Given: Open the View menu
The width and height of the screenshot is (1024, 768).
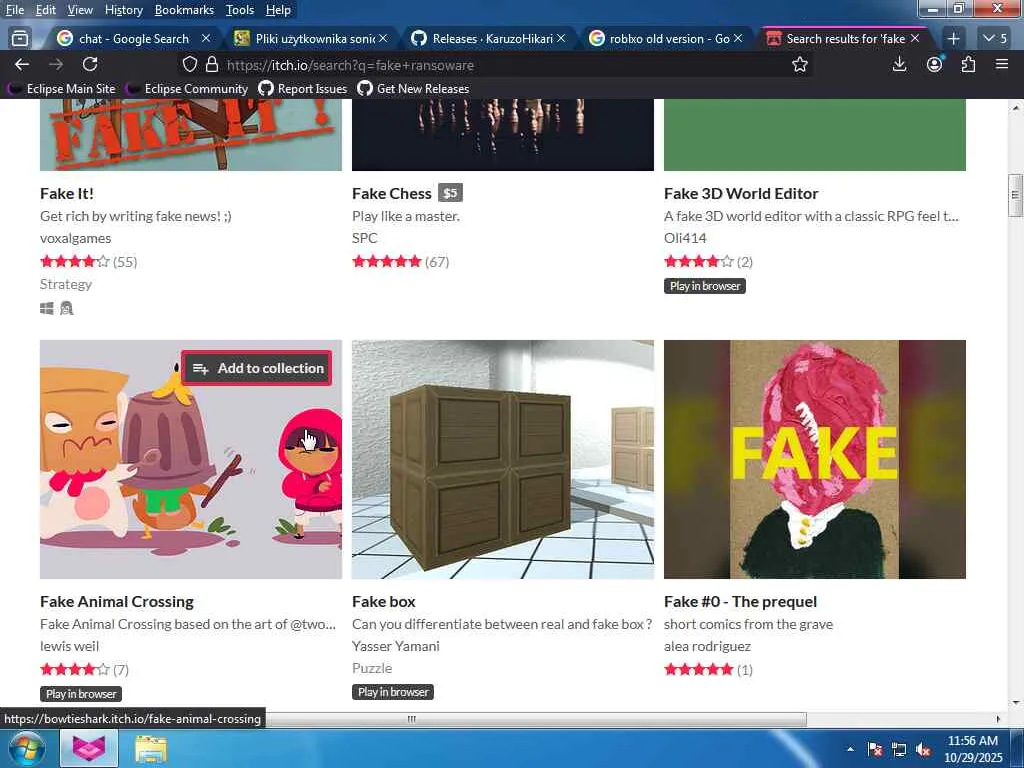Looking at the screenshot, I should click(x=80, y=10).
